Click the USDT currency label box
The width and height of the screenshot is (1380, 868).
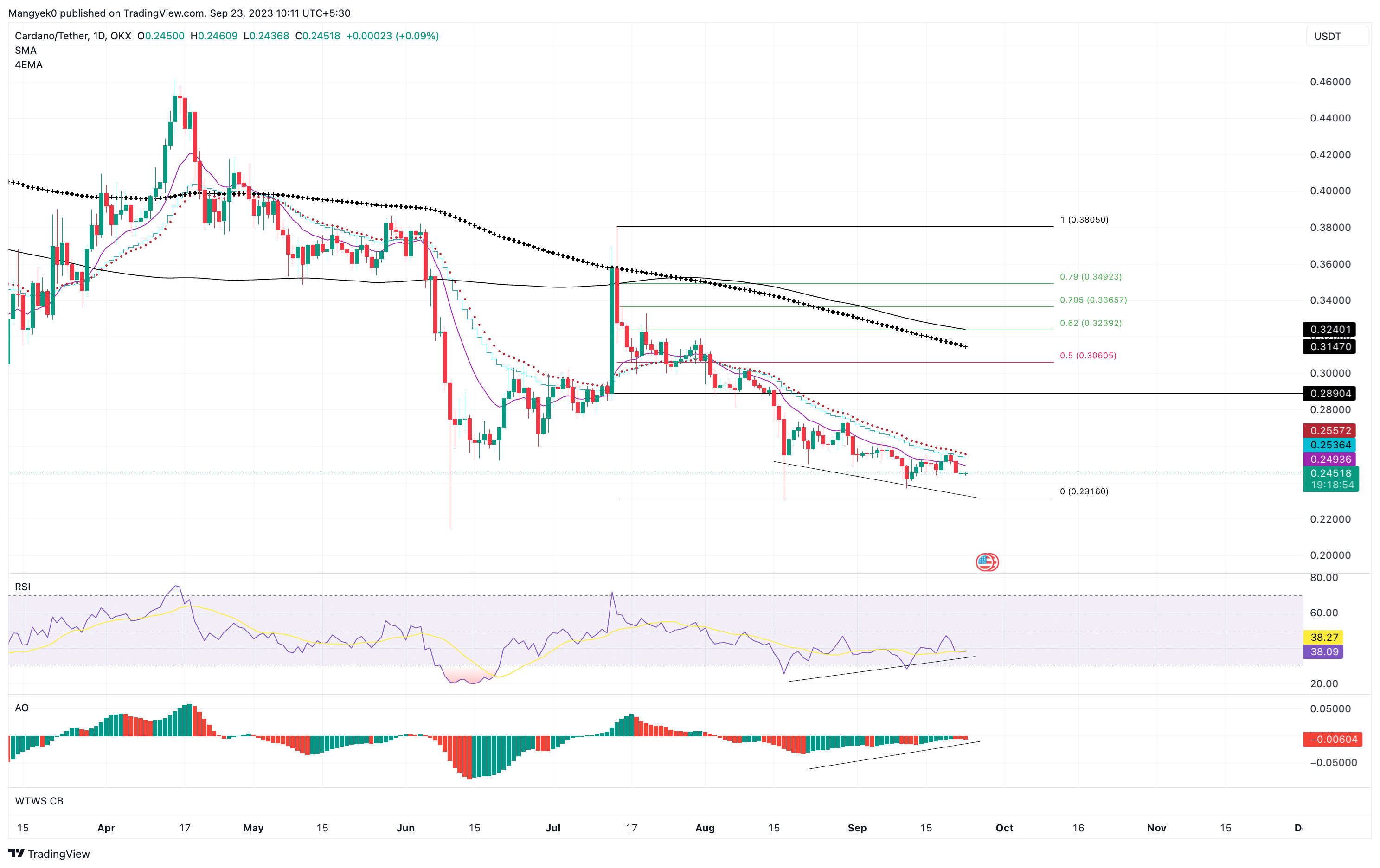(x=1338, y=36)
